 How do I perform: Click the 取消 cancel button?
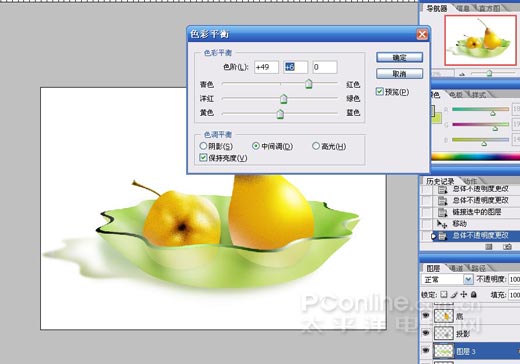pyautogui.click(x=399, y=74)
